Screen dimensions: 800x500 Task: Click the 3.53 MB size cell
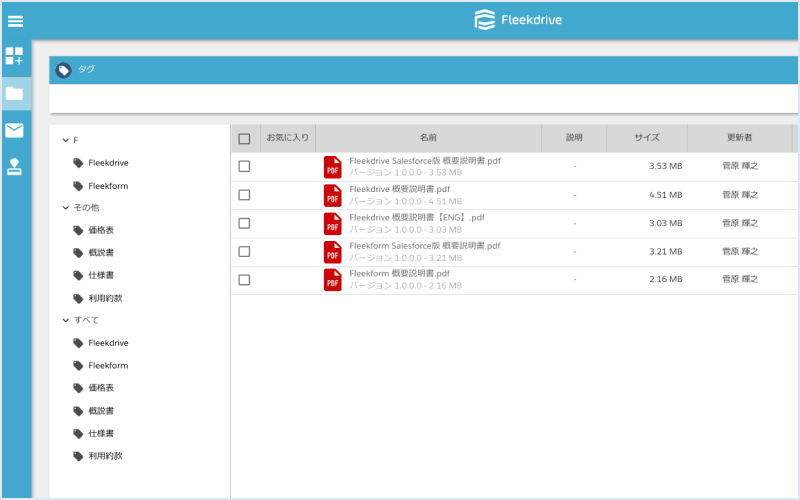tap(665, 166)
